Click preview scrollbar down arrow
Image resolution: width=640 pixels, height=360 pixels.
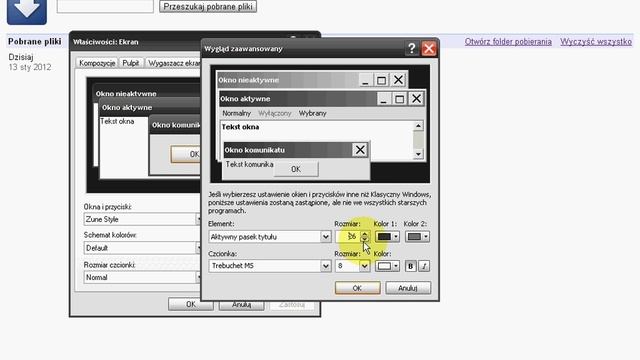418,154
